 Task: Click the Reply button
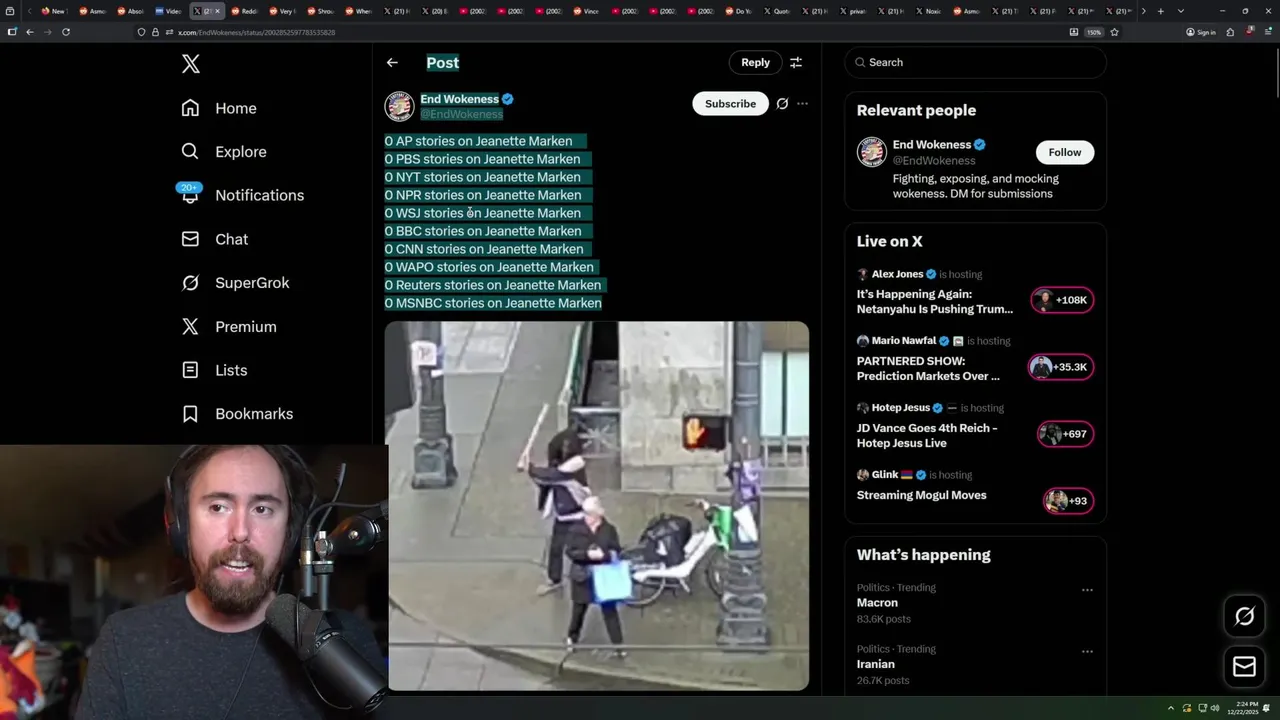pyautogui.click(x=755, y=62)
